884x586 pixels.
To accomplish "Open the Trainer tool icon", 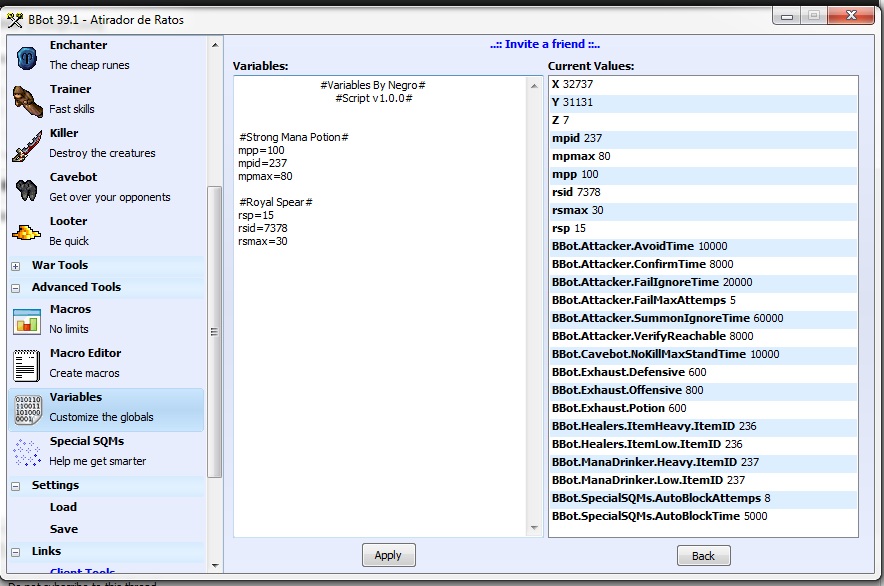I will coord(27,100).
